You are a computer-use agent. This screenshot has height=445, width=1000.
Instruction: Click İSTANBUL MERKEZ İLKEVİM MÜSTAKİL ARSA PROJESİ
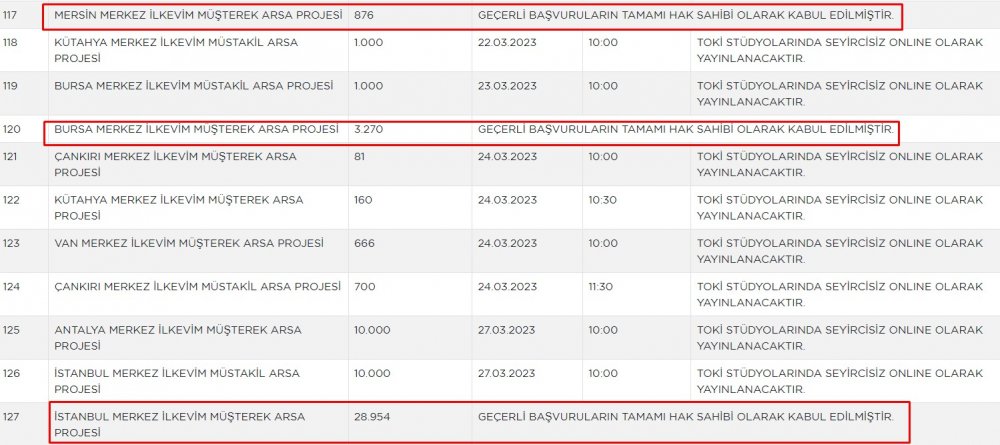point(177,381)
